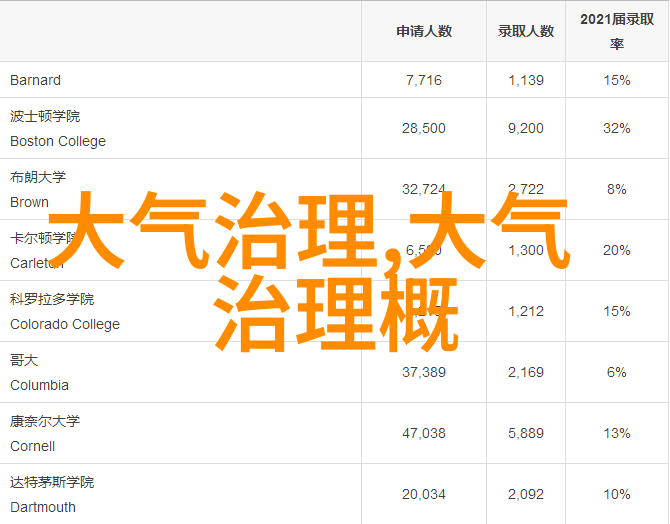Select Barnard applicants value 7,716
The width and height of the screenshot is (670, 524).
click(424, 80)
